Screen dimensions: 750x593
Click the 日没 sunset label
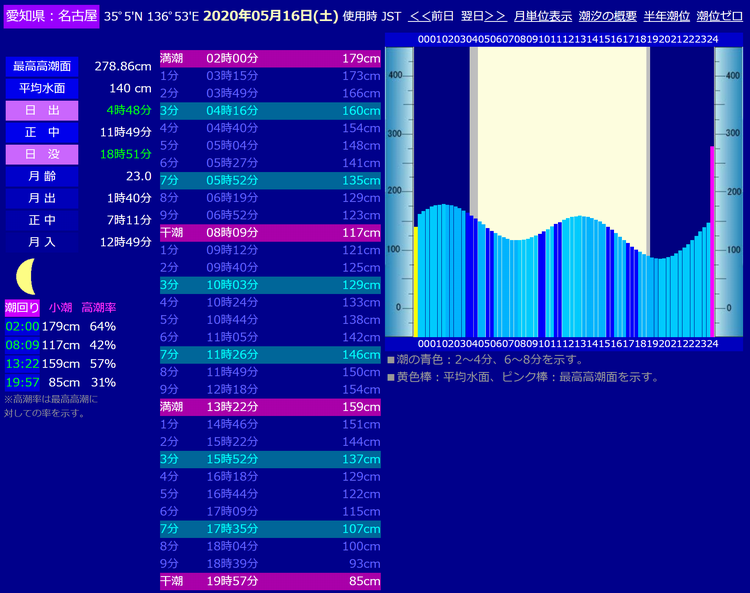pos(41,154)
